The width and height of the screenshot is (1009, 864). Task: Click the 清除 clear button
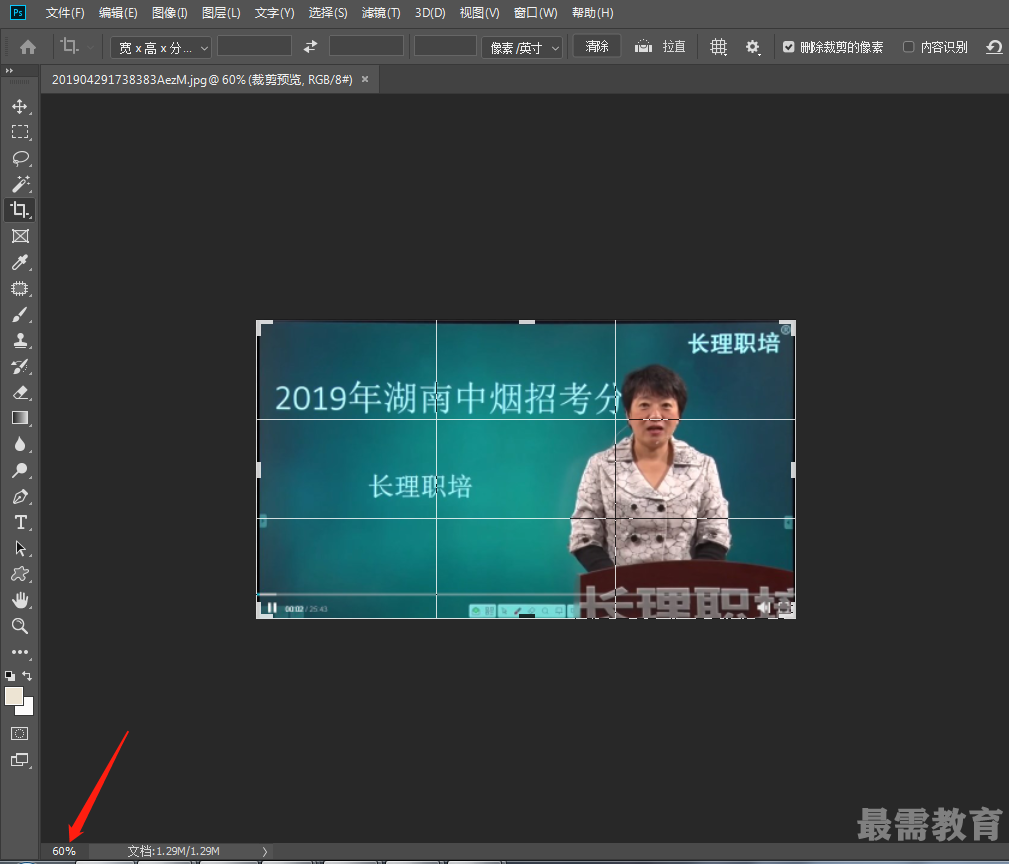(597, 46)
